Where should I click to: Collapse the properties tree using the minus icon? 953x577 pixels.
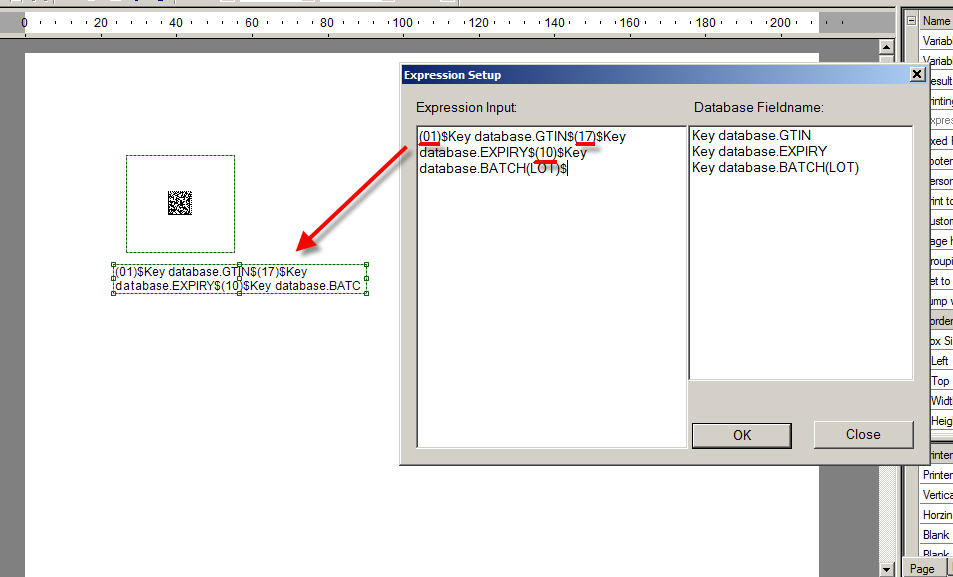click(911, 20)
